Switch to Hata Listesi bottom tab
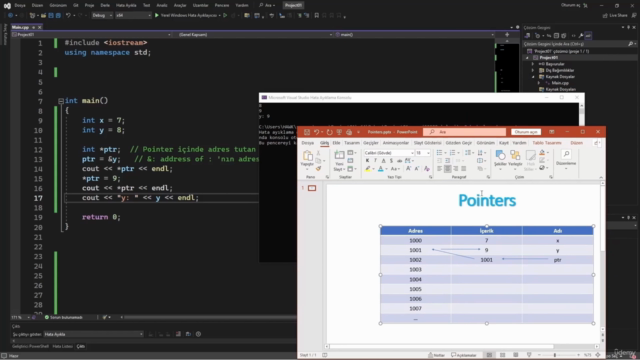This screenshot has height=360, width=640. tap(62, 346)
